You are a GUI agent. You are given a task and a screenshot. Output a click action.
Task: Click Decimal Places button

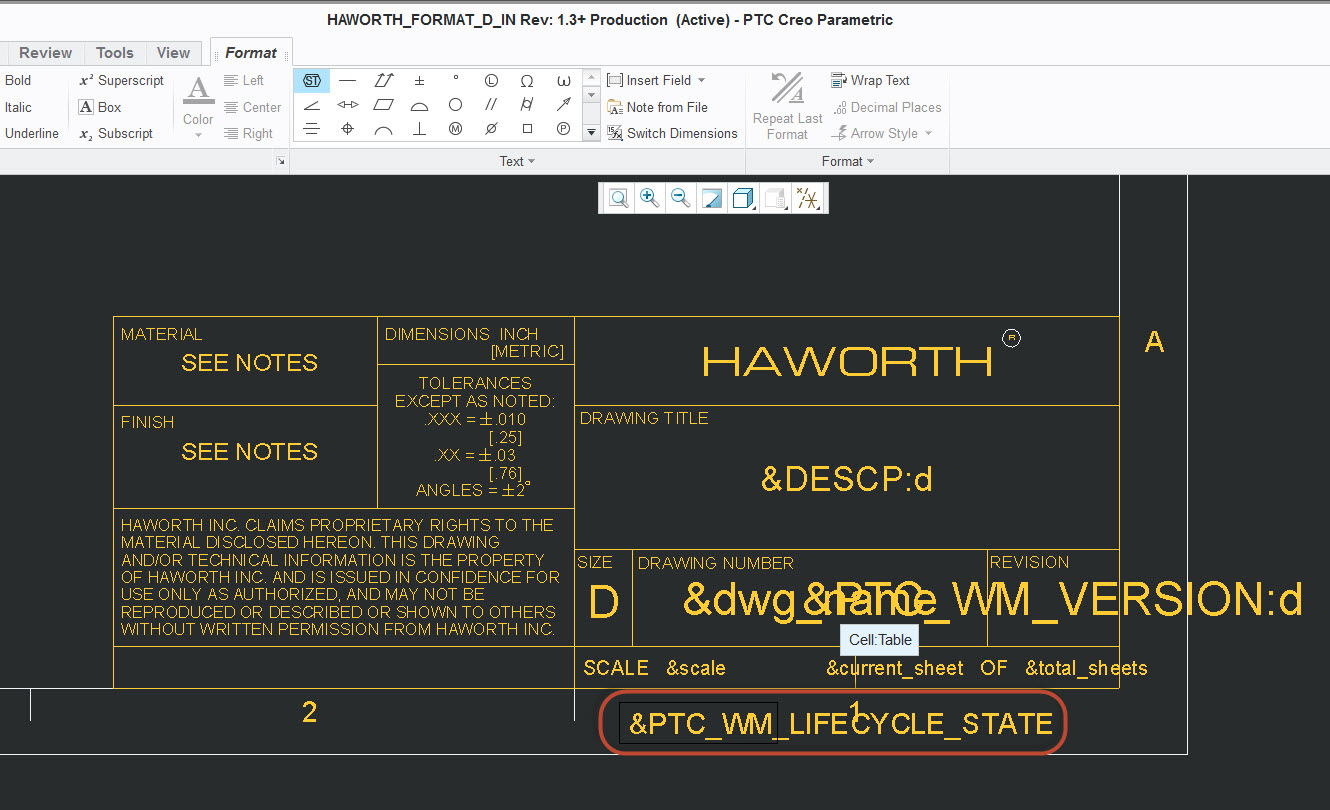tap(886, 107)
